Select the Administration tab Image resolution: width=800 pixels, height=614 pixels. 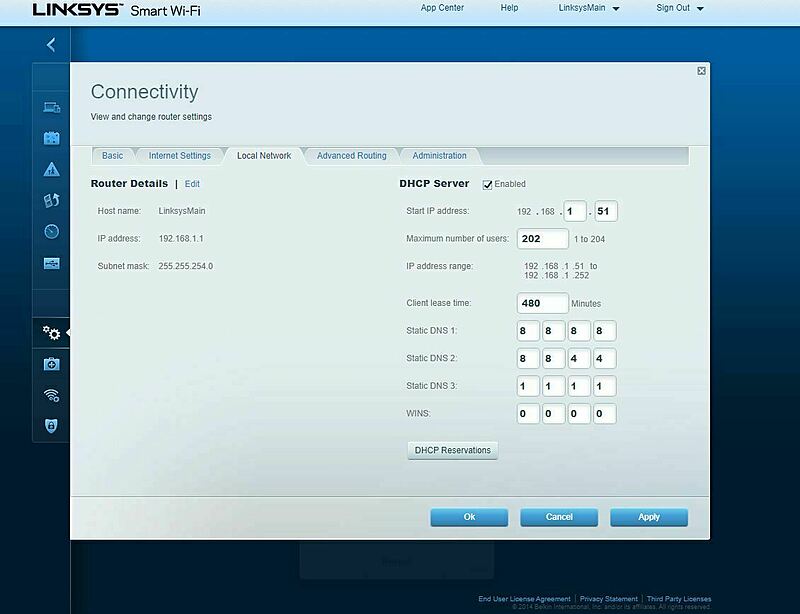click(x=441, y=155)
